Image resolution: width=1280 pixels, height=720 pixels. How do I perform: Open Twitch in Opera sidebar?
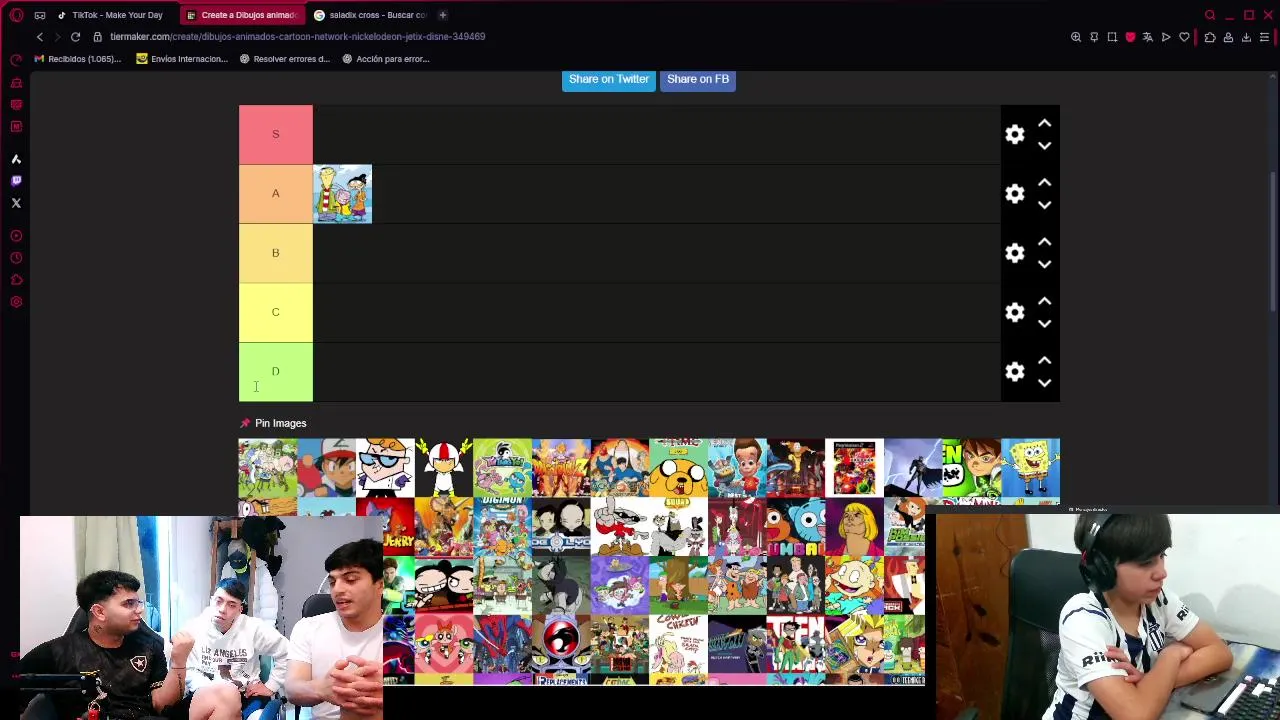click(16, 181)
